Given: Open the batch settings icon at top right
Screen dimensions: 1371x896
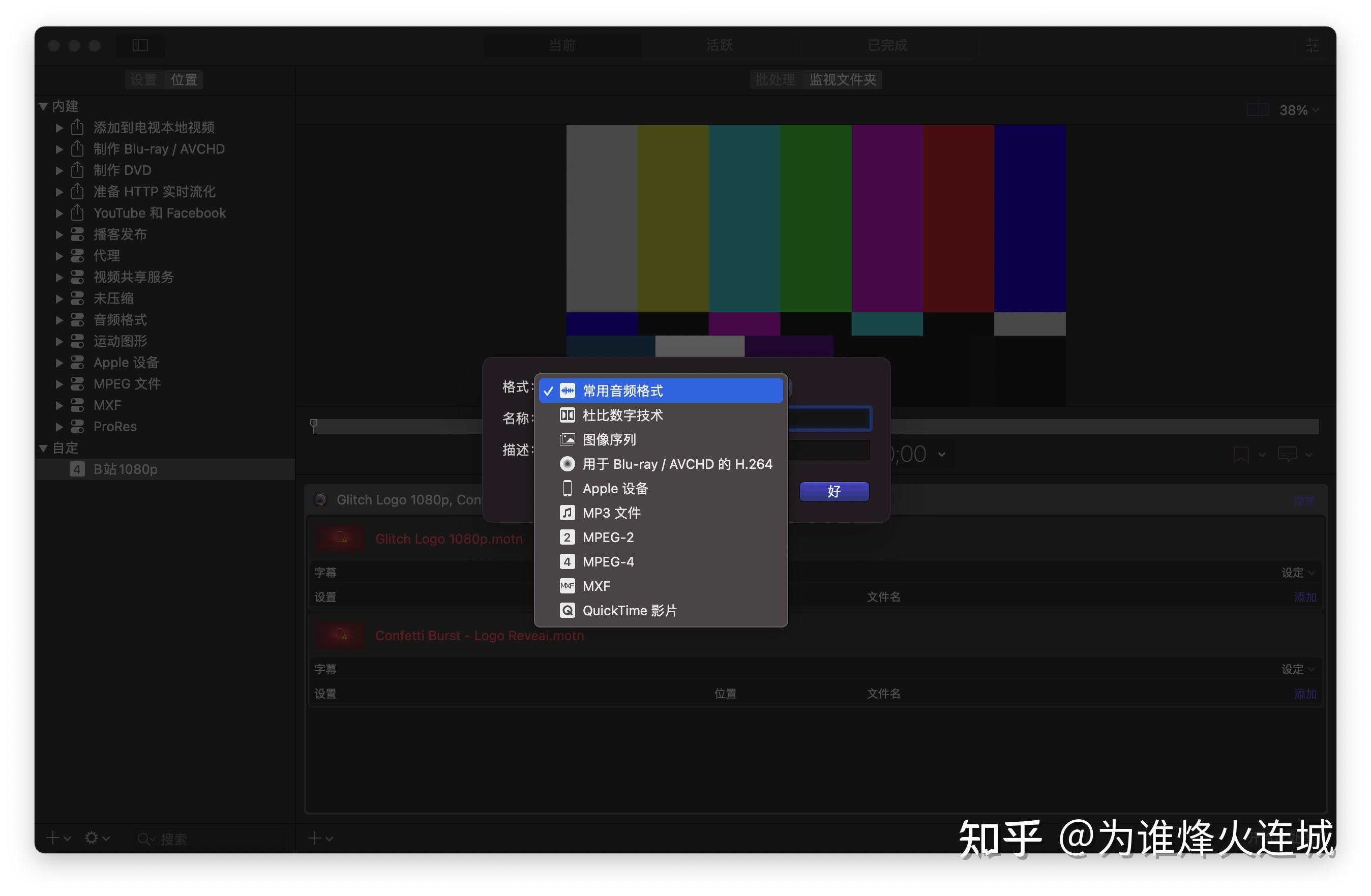Looking at the screenshot, I should click(1312, 47).
